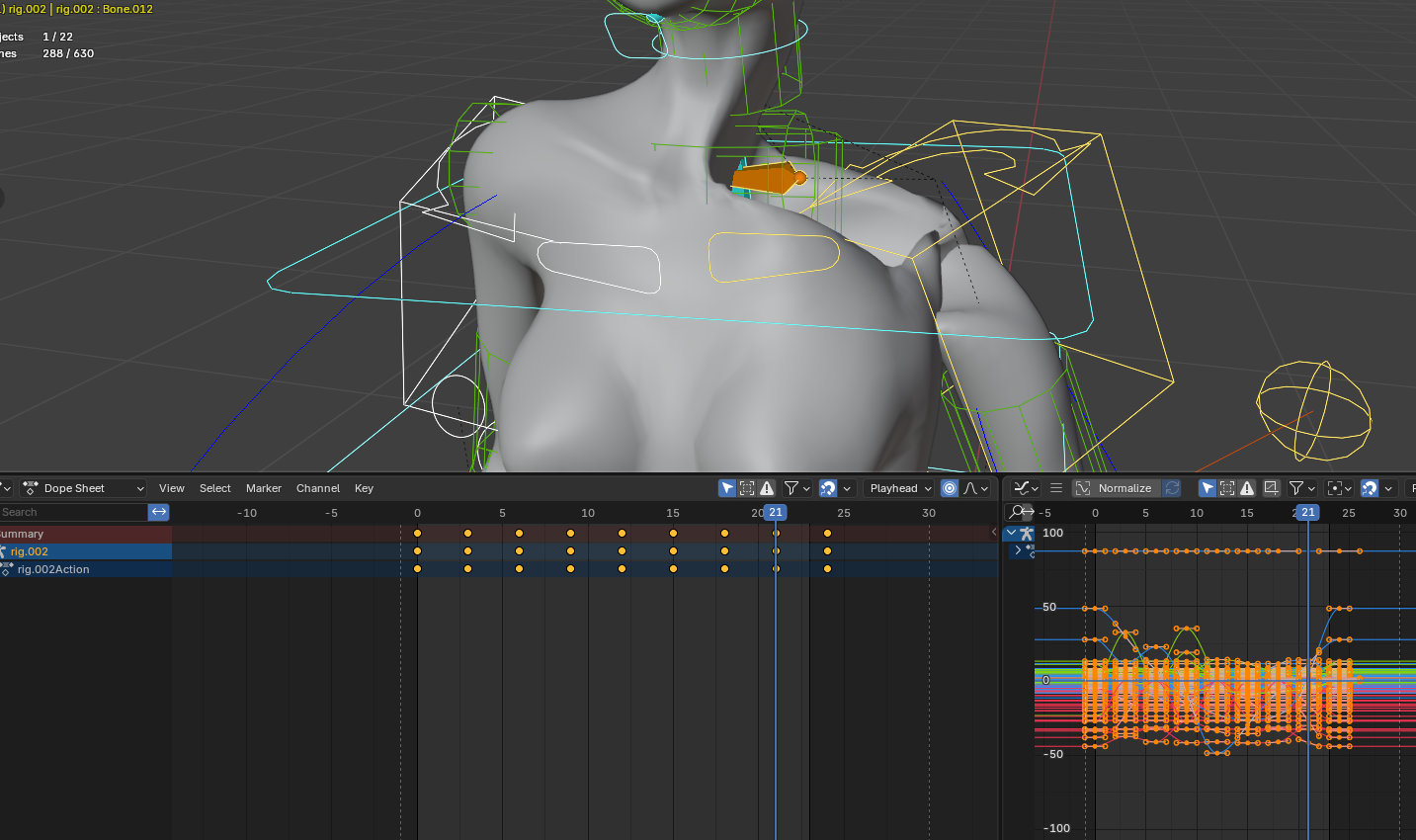
Task: Open the Marker menu
Action: click(263, 488)
